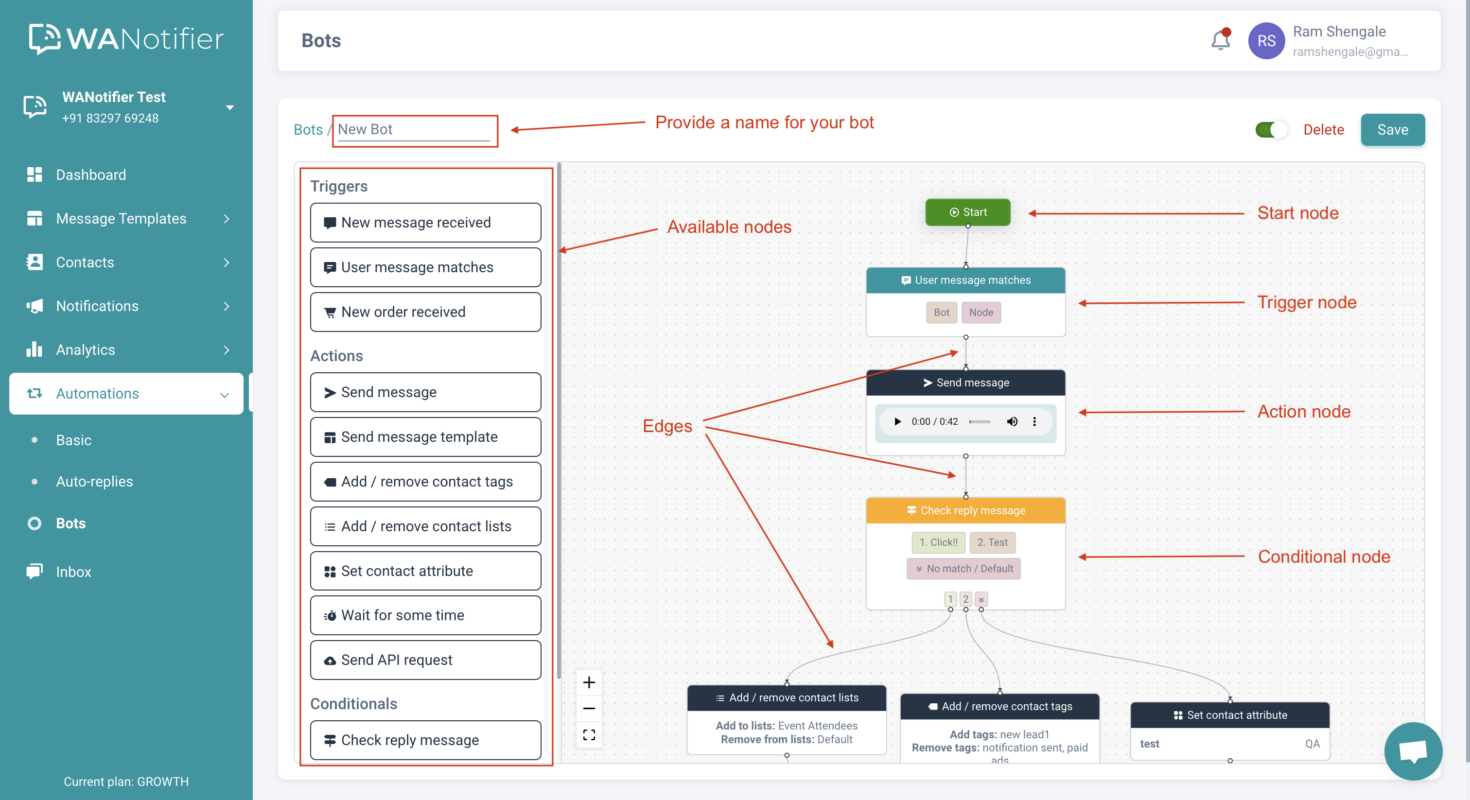
Task: Collapse the Automations sidebar section
Action: point(97,393)
